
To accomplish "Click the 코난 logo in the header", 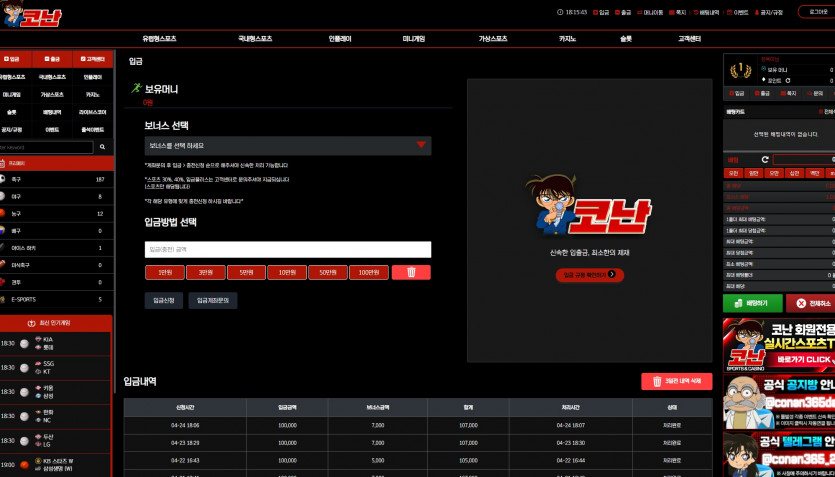I will pos(32,14).
